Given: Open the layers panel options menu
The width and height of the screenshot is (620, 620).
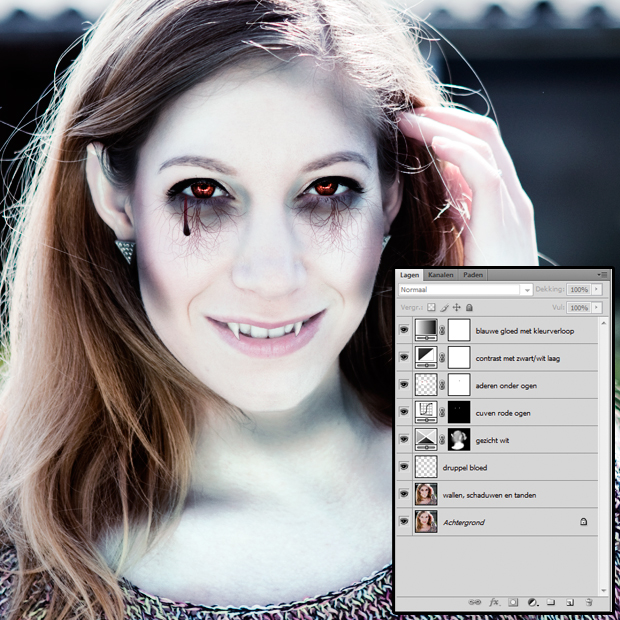Looking at the screenshot, I should 602,274.
